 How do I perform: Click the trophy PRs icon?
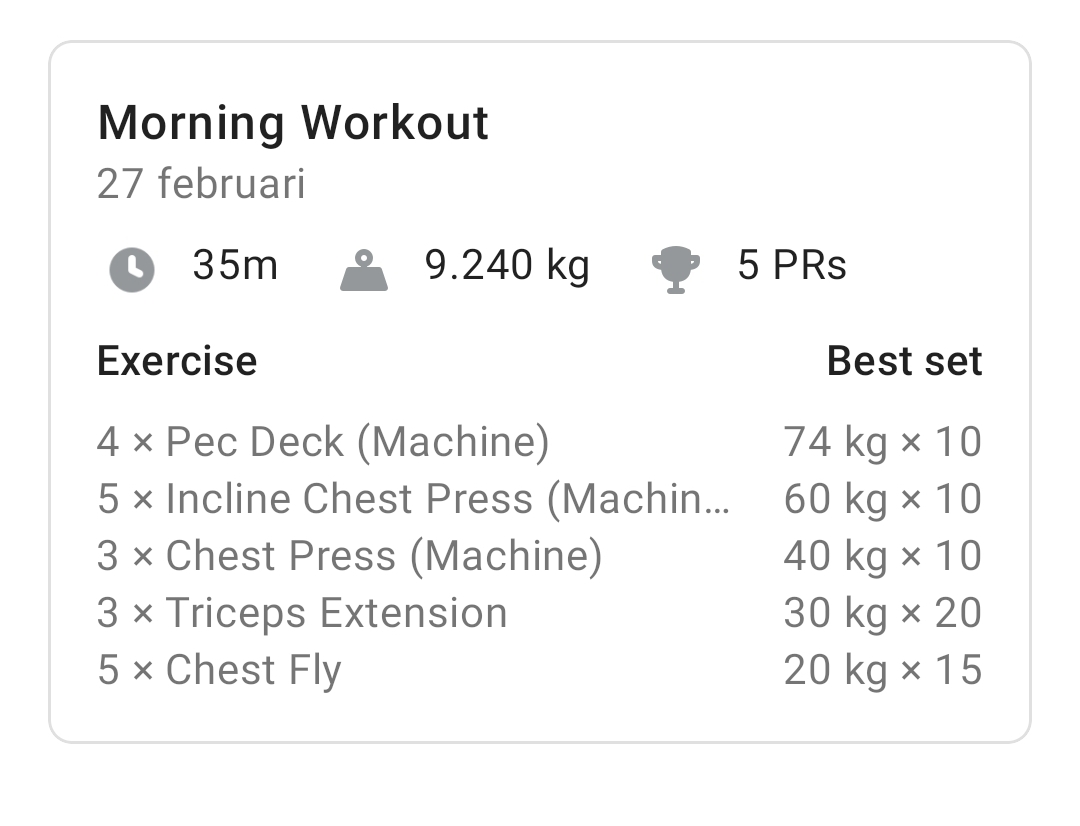pyautogui.click(x=676, y=270)
